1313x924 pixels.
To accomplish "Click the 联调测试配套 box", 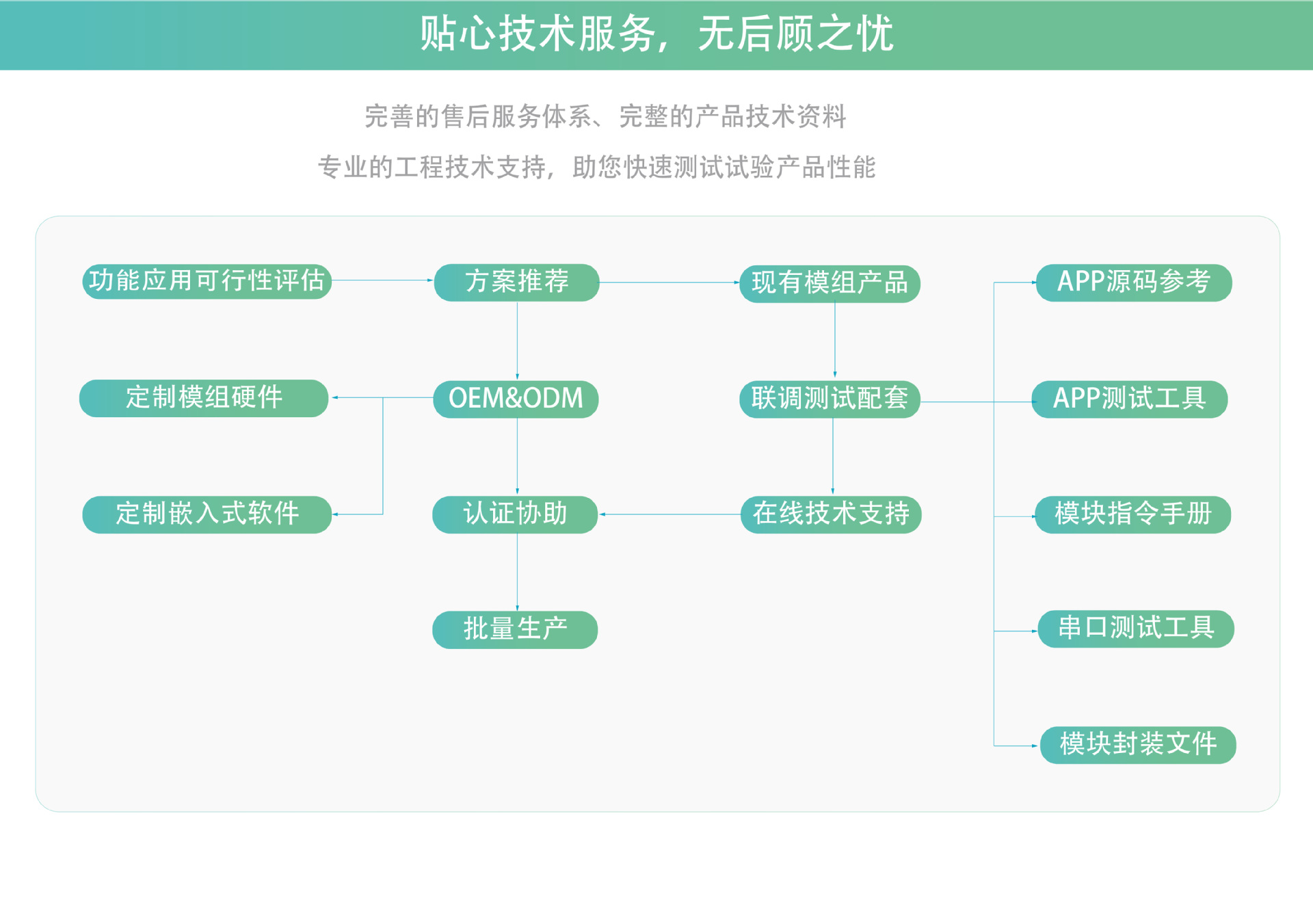I will pyautogui.click(x=830, y=399).
